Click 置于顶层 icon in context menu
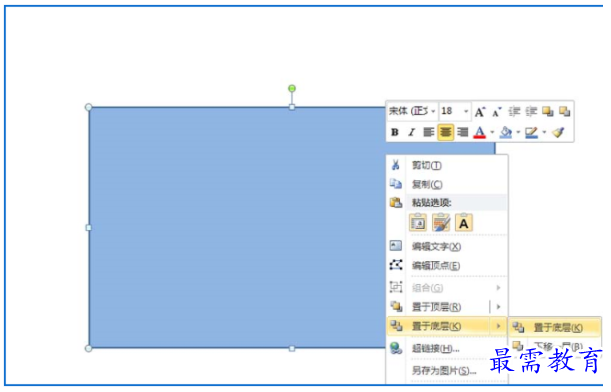Image resolution: width=611 pixels, height=392 pixels. point(396,306)
